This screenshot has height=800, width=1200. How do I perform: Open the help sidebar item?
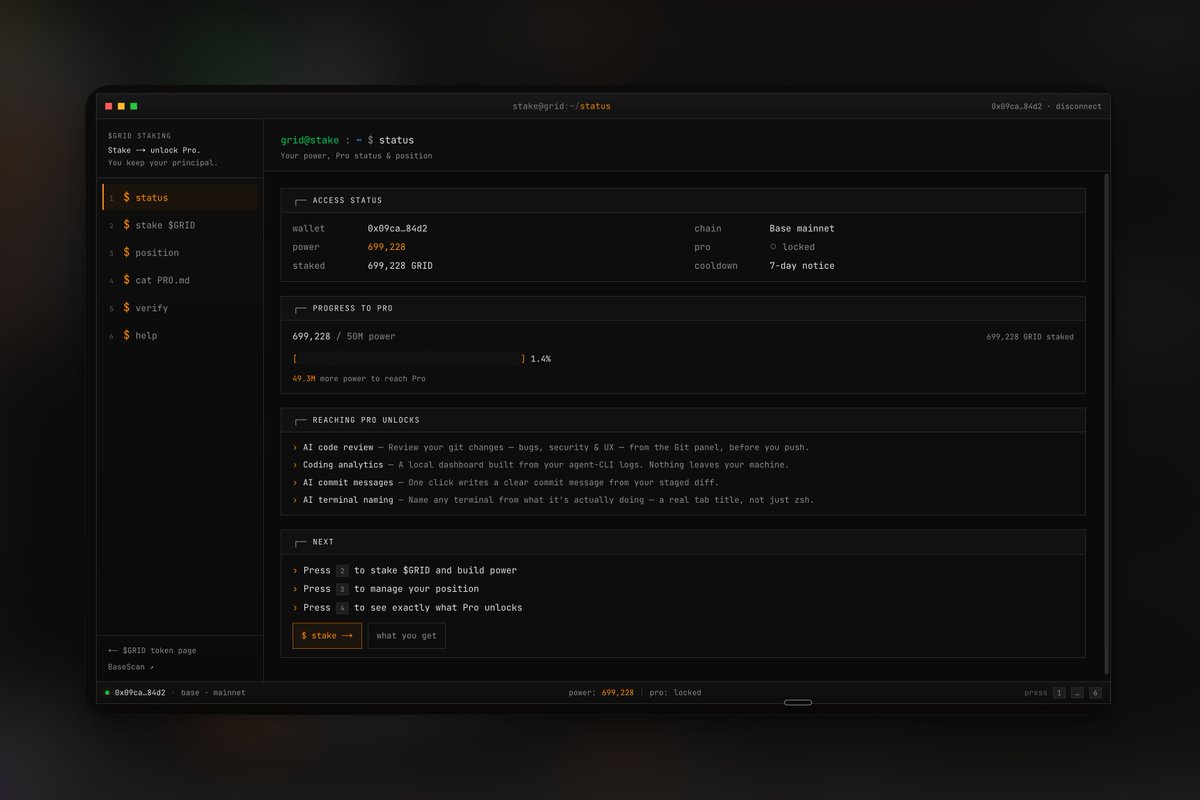click(180, 335)
